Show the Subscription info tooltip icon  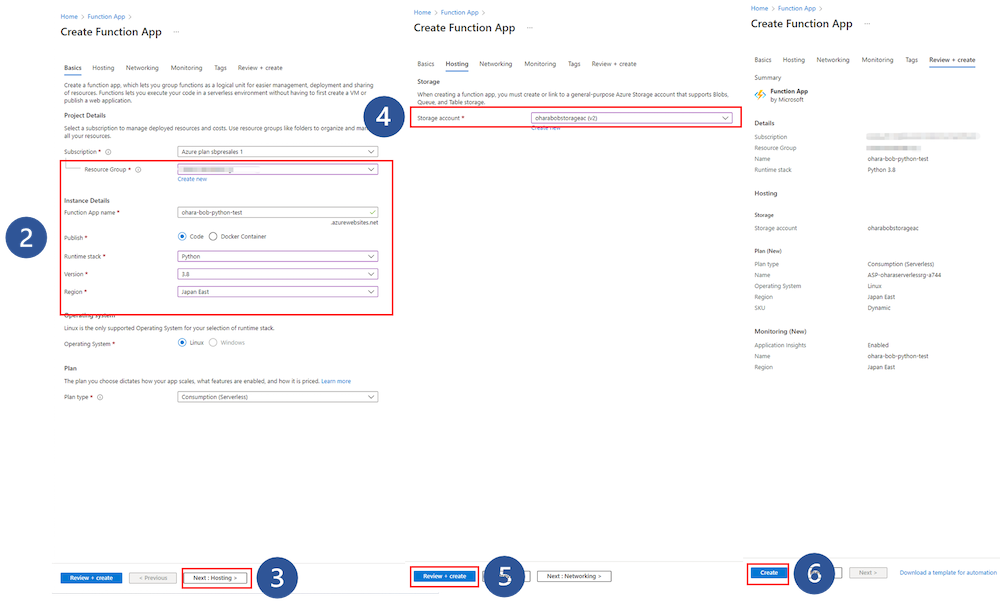click(x=108, y=152)
